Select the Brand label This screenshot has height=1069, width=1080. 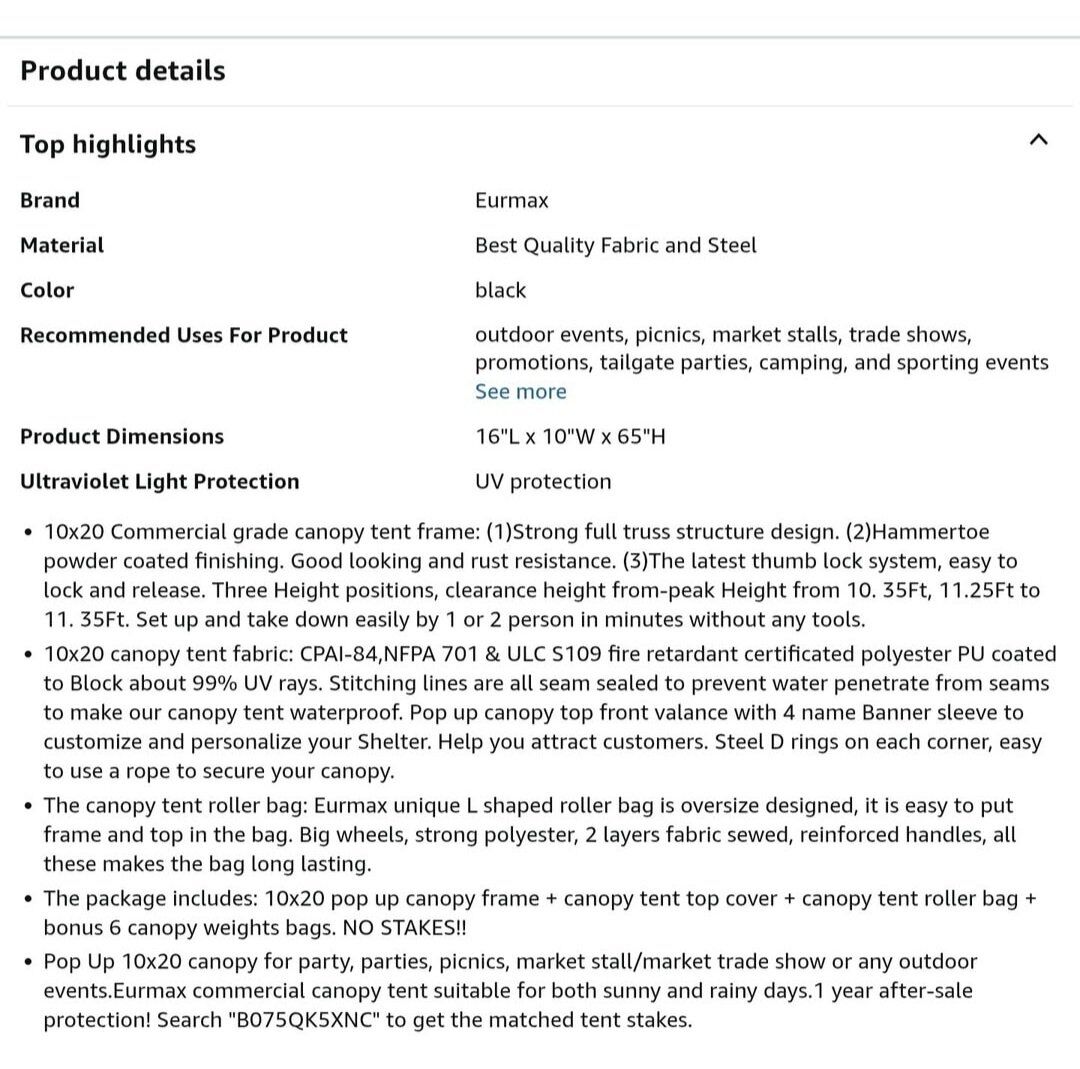50,200
